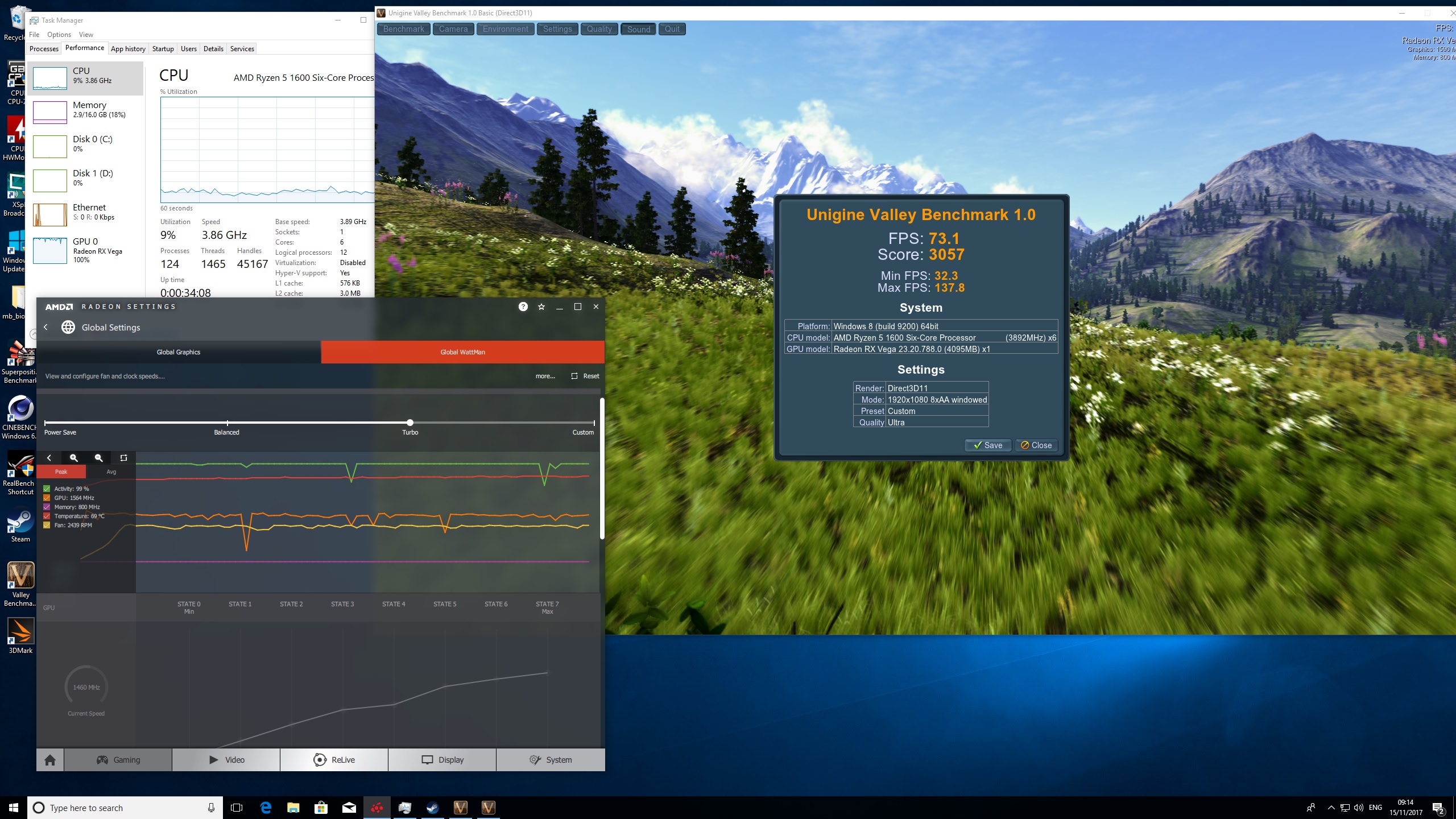The image size is (1456, 819).
Task: Open the System section in Radeon Settings
Action: coord(551,760)
